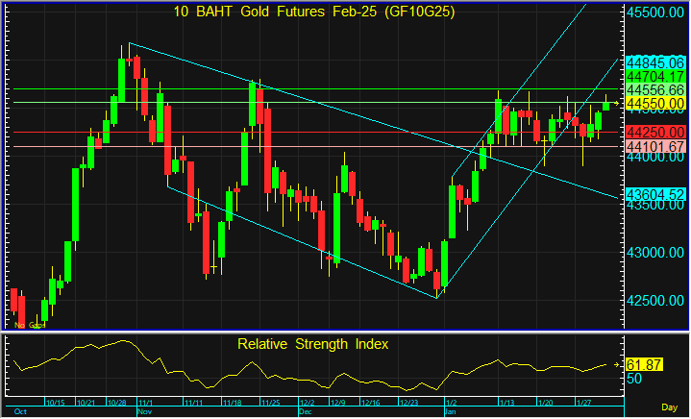Click the chart title 10 BAHT Gold Futures
Screen dimensions: 691x419
(311, 11)
